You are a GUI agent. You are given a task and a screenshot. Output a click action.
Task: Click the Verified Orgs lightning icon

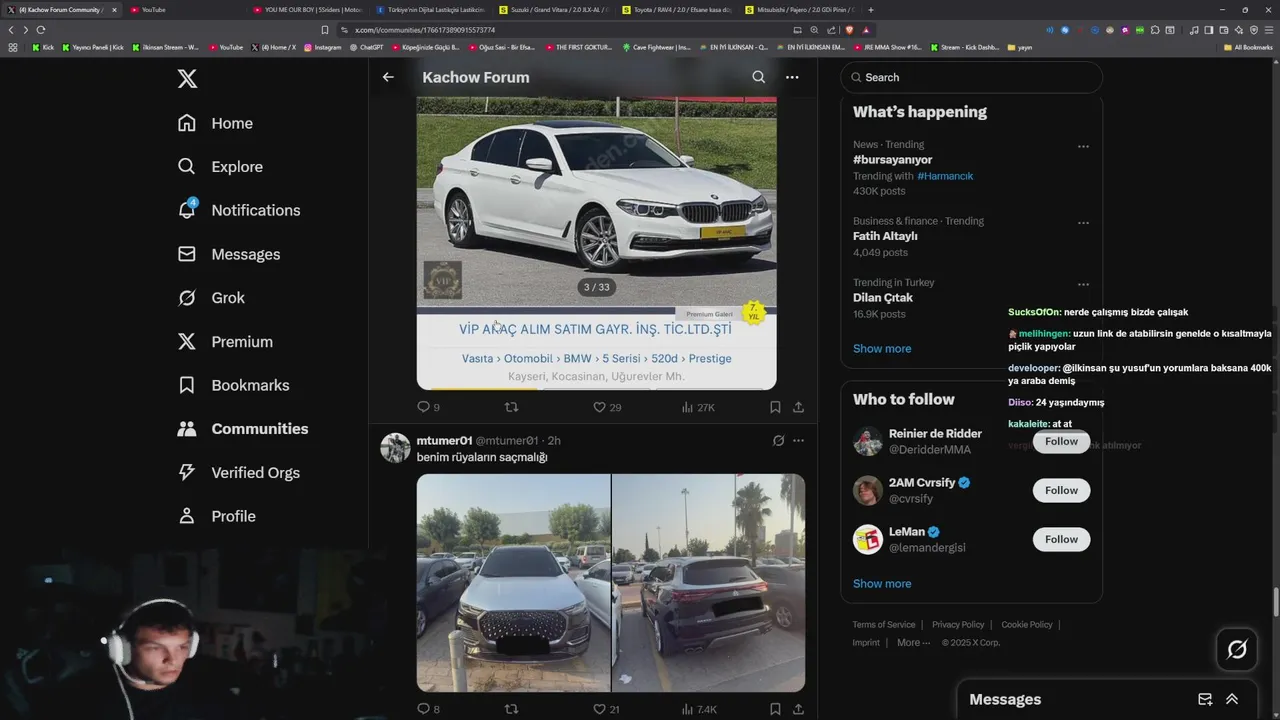click(x=186, y=472)
